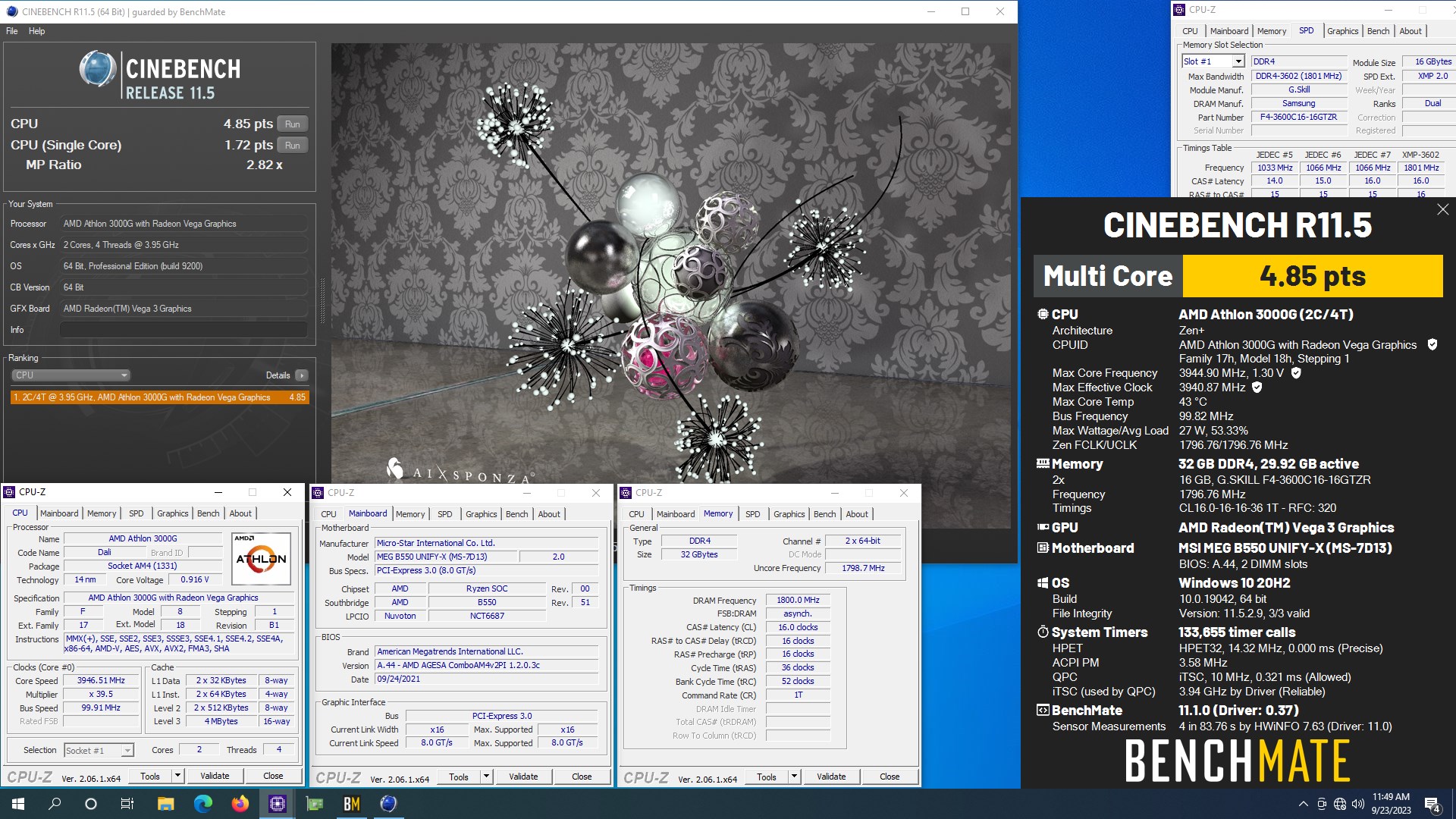The height and width of the screenshot is (819, 1456).
Task: Click Max Effective Clock shield icon
Action: point(1257,388)
